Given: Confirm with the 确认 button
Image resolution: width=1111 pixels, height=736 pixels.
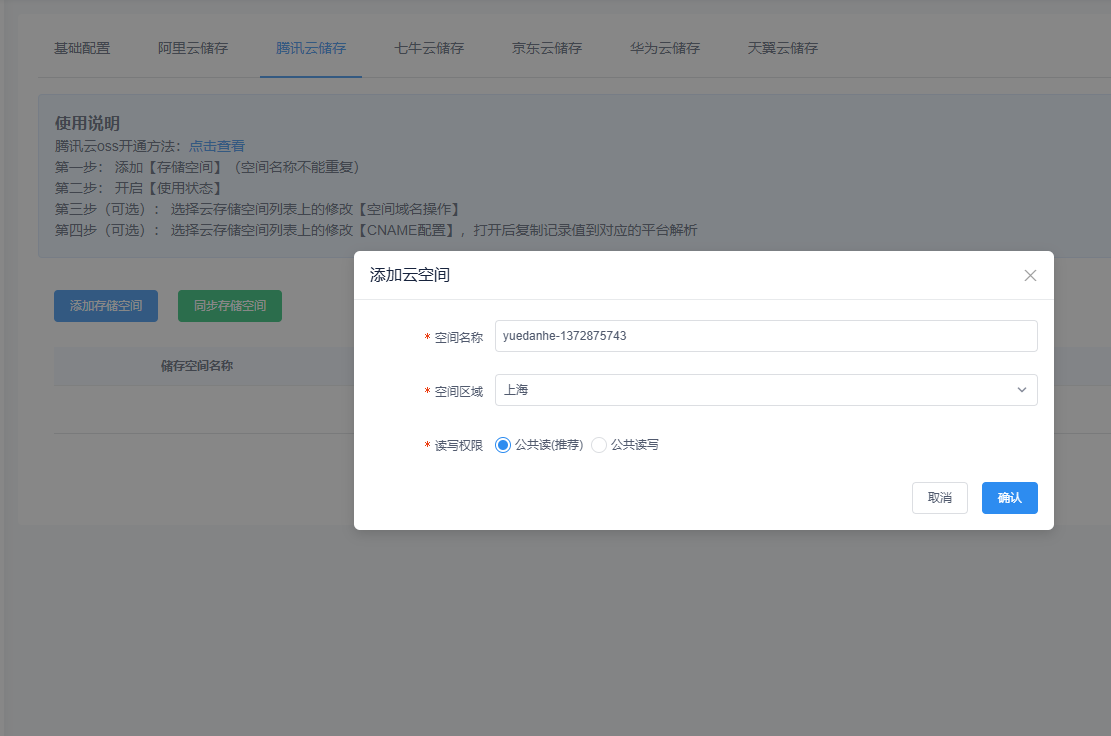Looking at the screenshot, I should 1009,498.
